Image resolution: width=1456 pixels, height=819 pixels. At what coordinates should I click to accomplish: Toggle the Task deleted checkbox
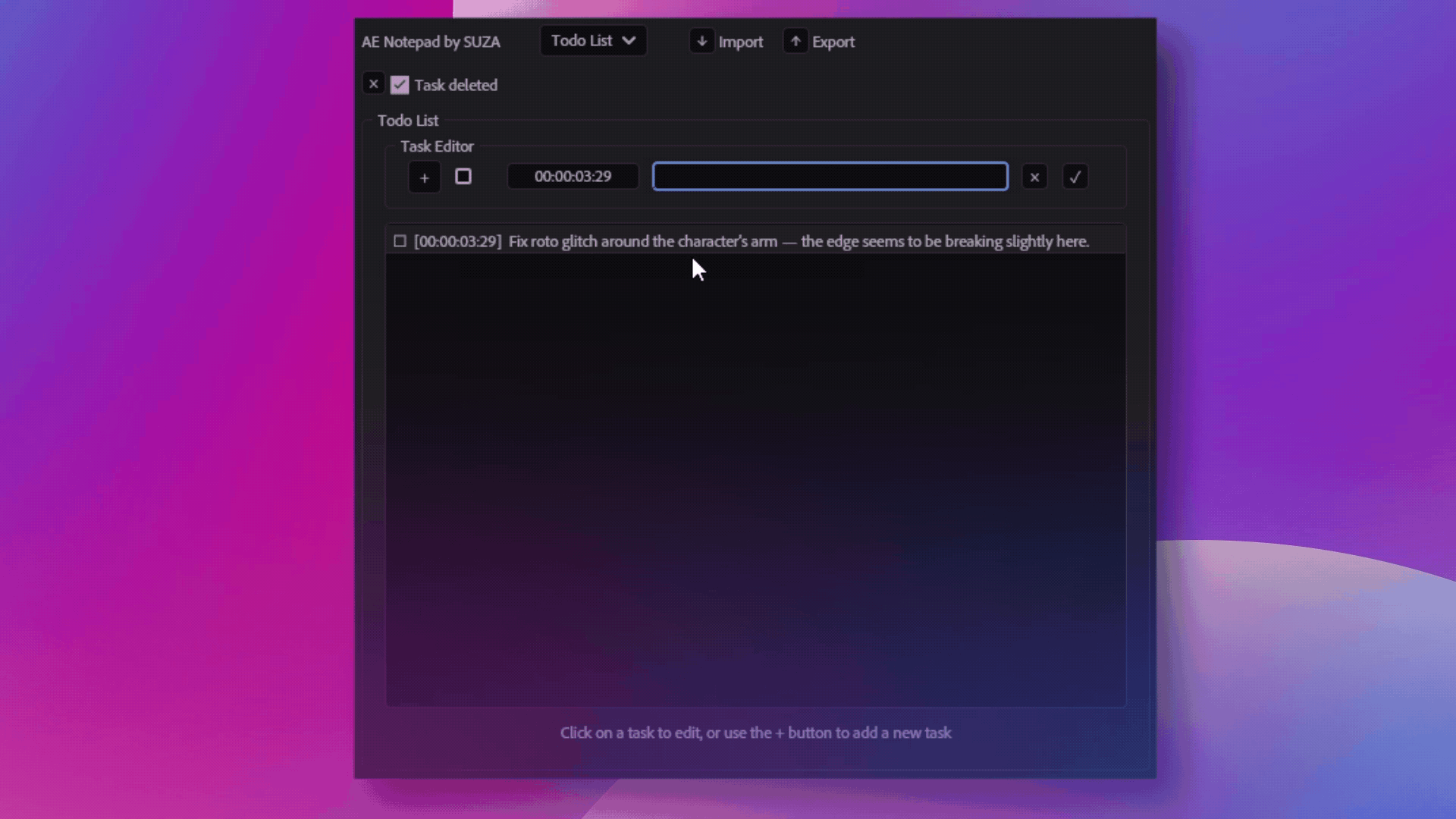point(400,85)
